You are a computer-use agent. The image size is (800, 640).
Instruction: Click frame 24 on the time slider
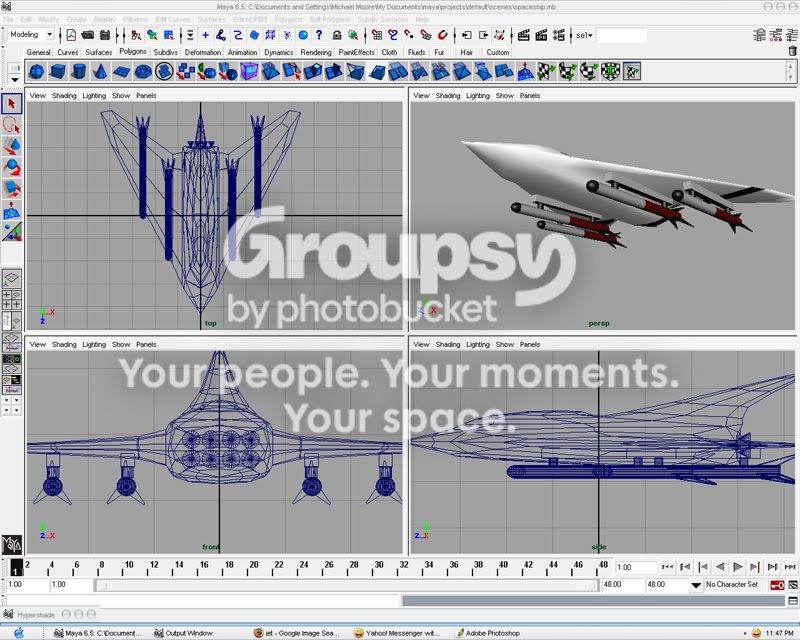point(304,568)
